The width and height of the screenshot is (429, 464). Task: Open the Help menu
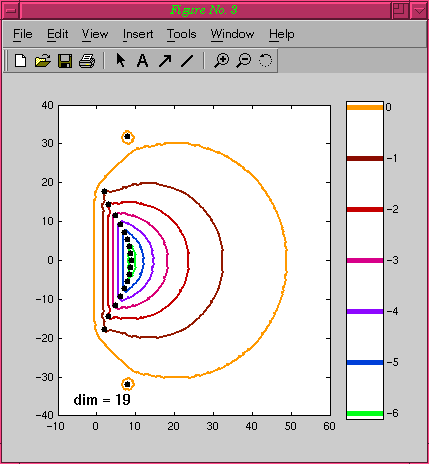(282, 35)
